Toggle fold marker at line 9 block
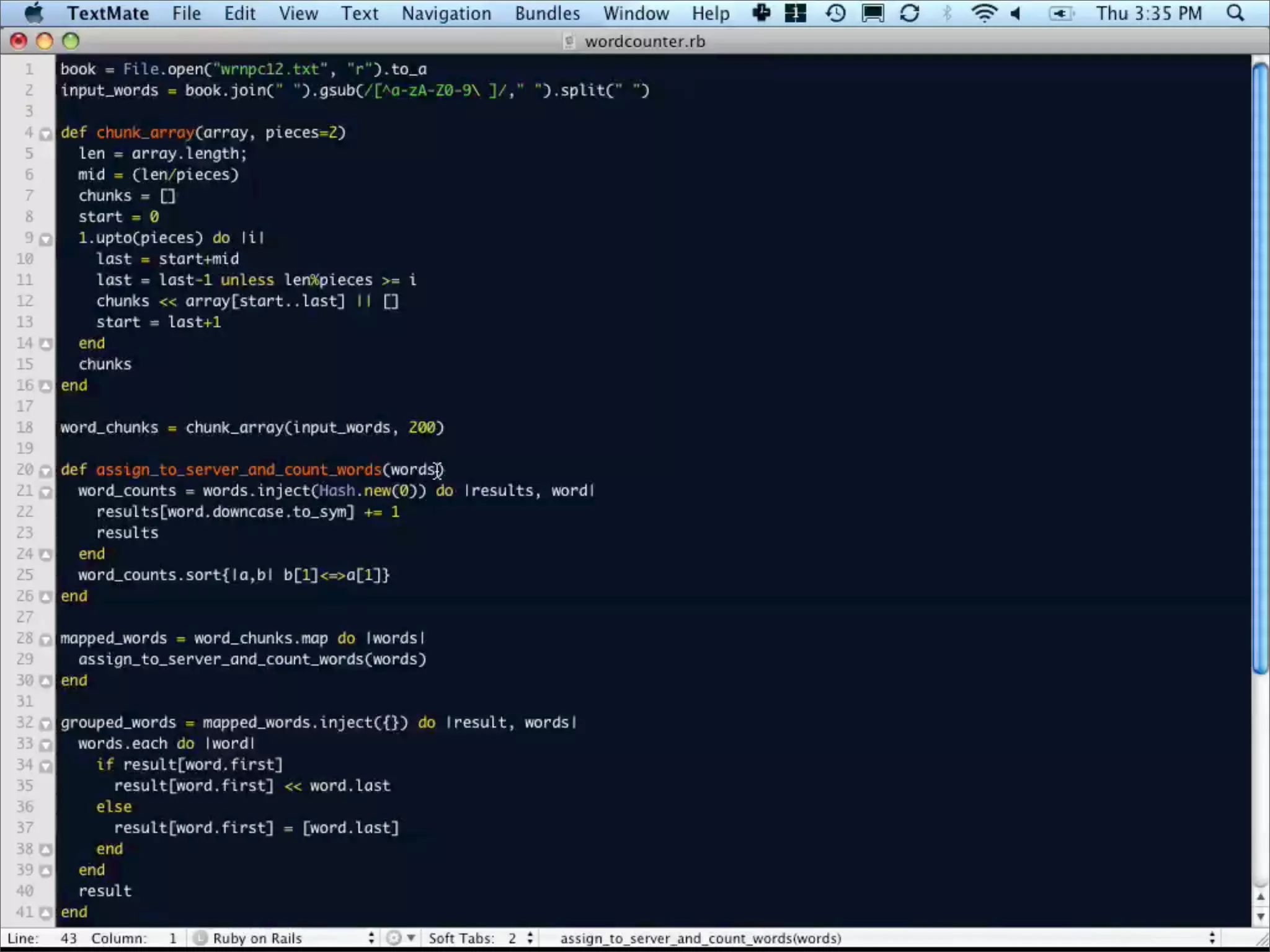This screenshot has height=952, width=1270. click(45, 239)
